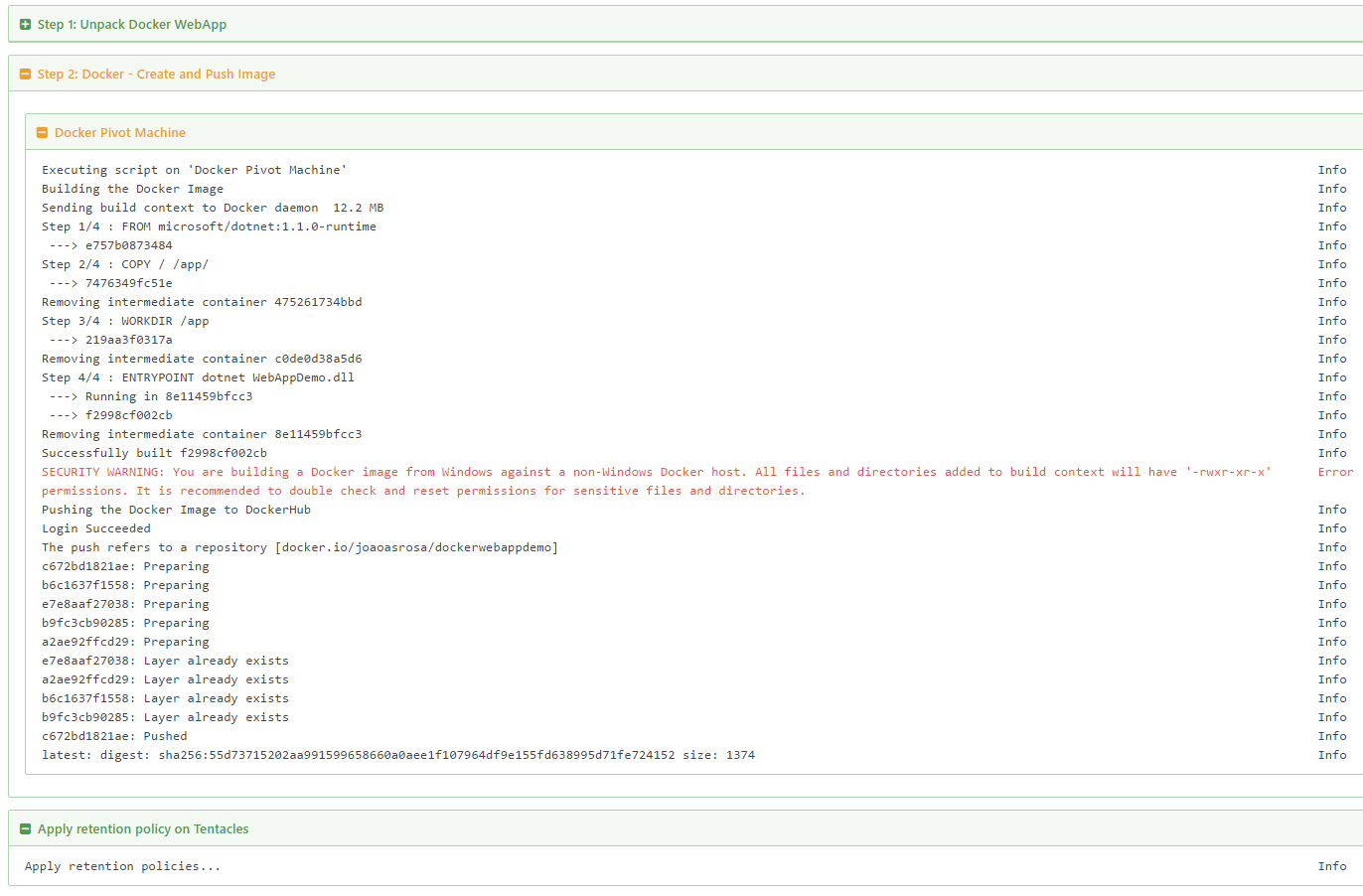Image resolution: width=1363 pixels, height=896 pixels.
Task: Select 'b6c1637f1558: Preparing' line
Action: (x=125, y=585)
